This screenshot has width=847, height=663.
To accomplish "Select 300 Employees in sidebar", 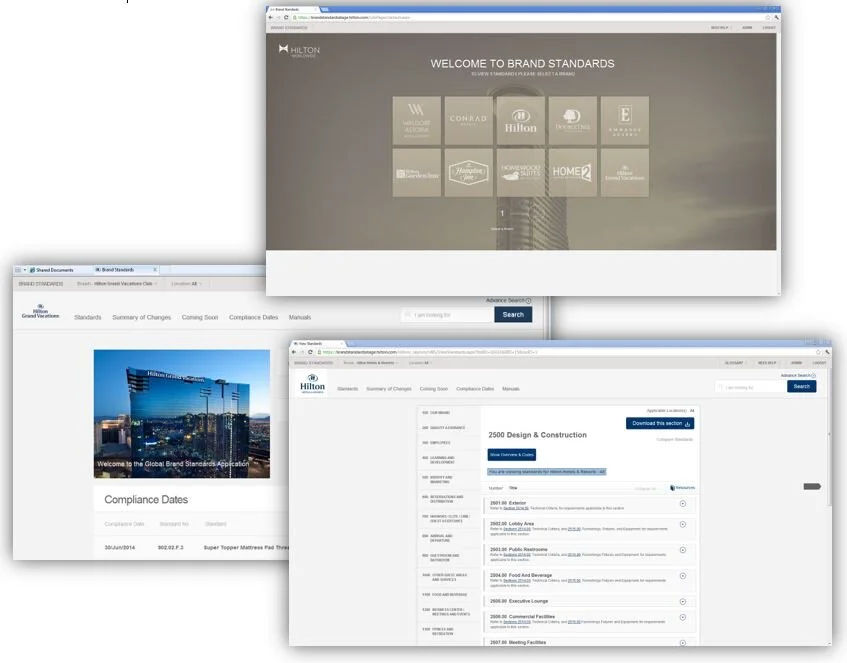I will coord(436,443).
